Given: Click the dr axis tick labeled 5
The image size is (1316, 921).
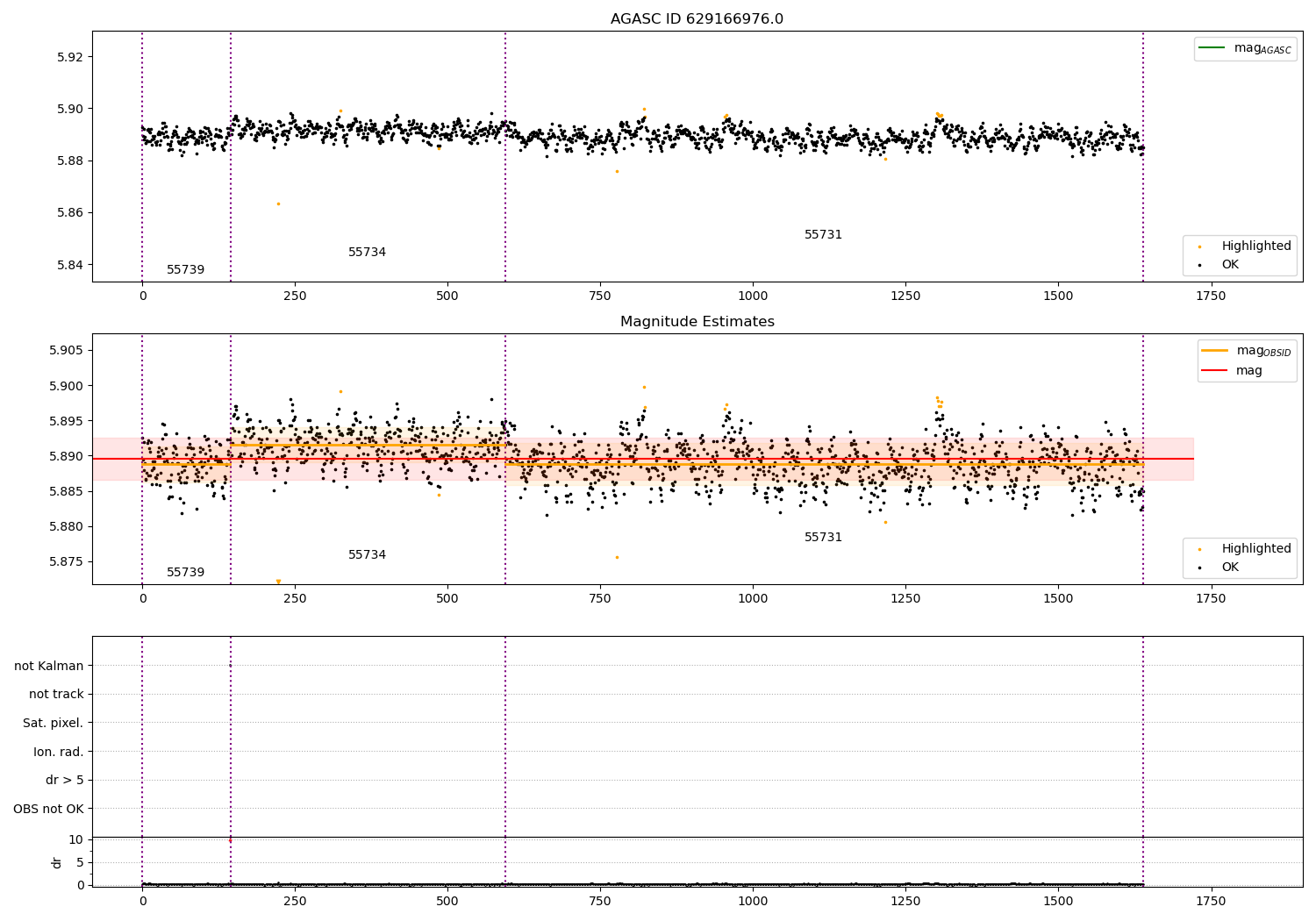Looking at the screenshot, I should [x=80, y=862].
